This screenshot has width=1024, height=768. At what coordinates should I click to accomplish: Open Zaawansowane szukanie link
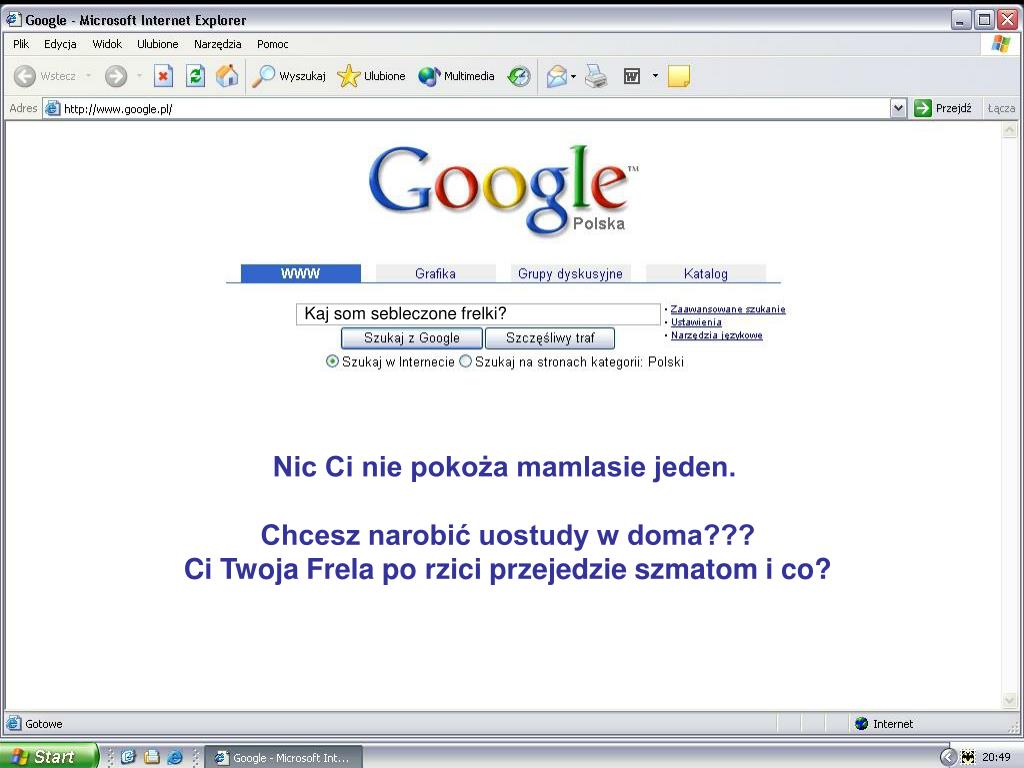728,309
